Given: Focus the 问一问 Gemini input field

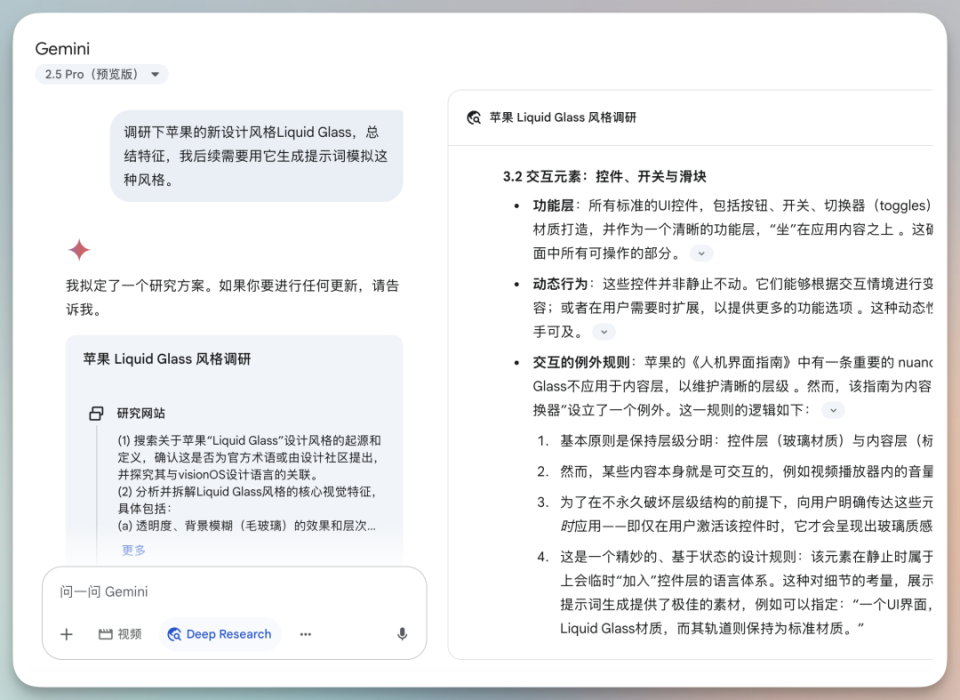Looking at the screenshot, I should click(234, 592).
